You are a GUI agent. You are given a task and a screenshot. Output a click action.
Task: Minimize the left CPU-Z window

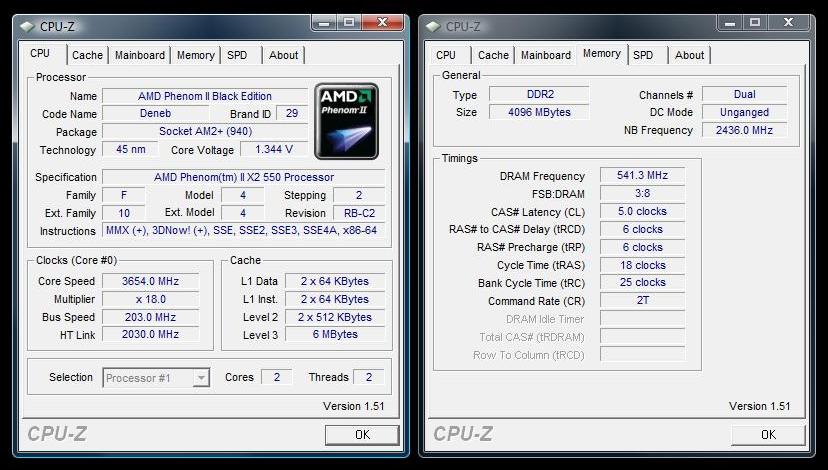click(325, 23)
